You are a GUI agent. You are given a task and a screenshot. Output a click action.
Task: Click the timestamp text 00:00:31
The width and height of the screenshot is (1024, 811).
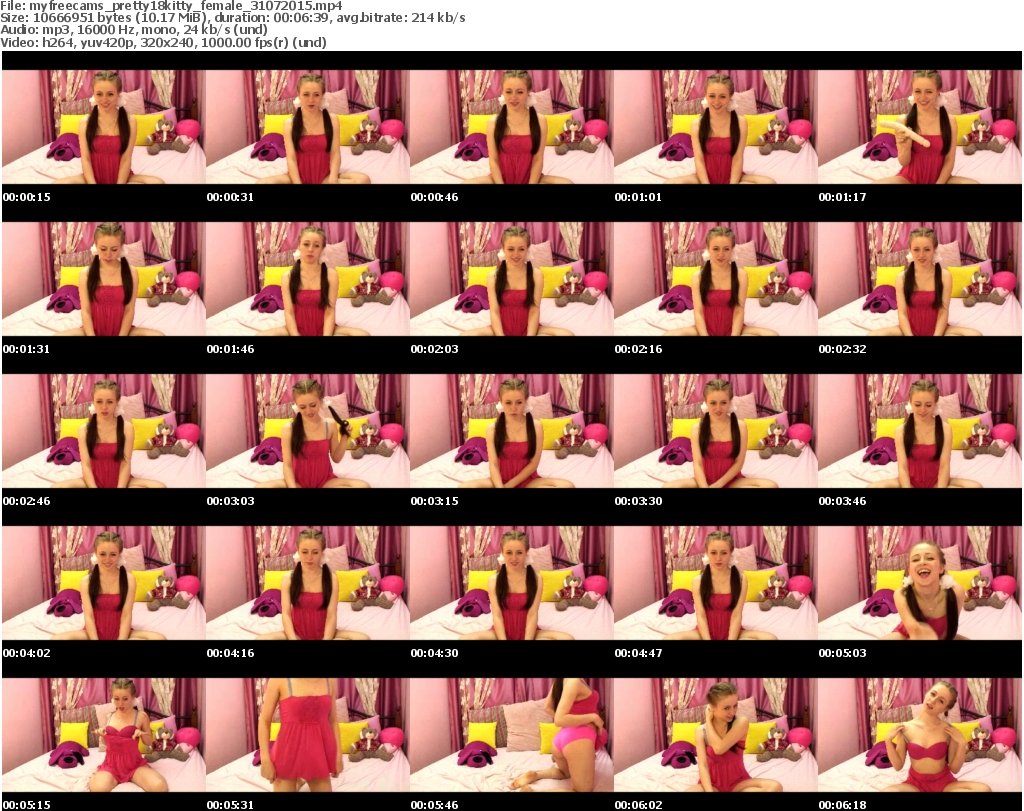[x=231, y=197]
